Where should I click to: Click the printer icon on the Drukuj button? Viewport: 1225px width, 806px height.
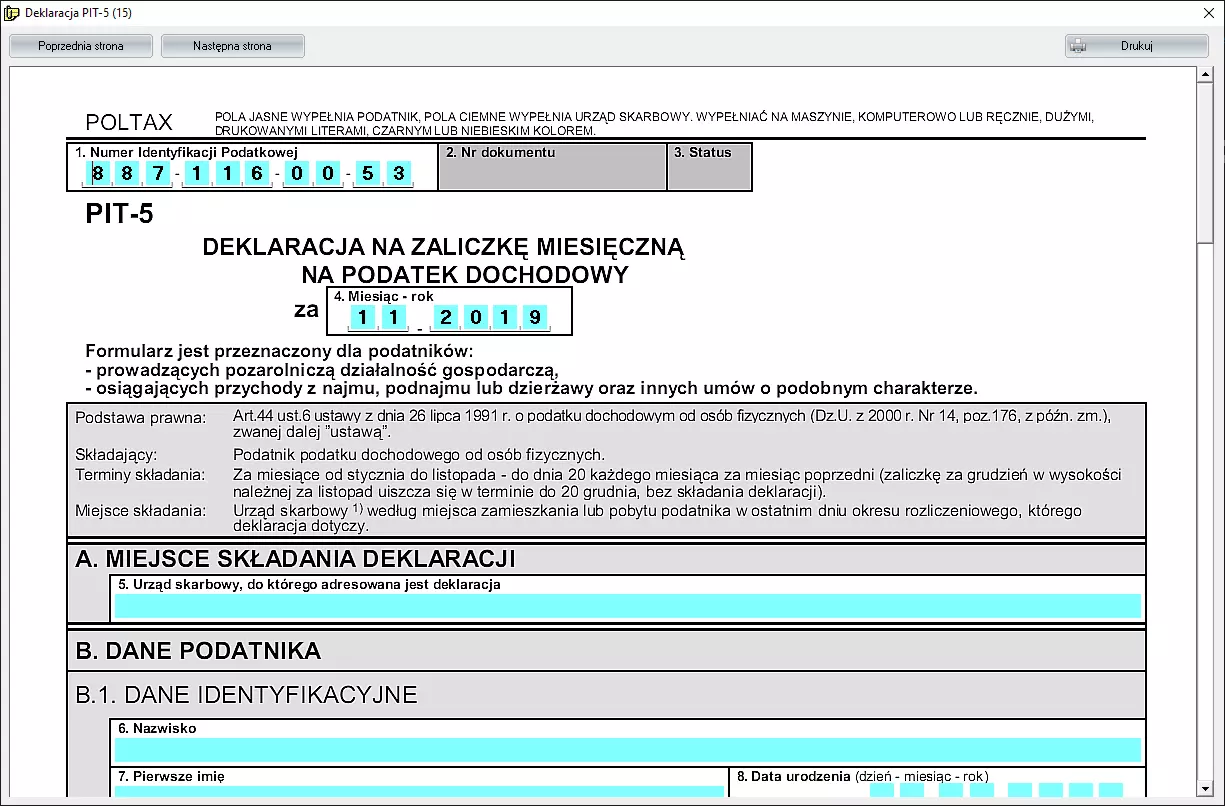(1078, 46)
